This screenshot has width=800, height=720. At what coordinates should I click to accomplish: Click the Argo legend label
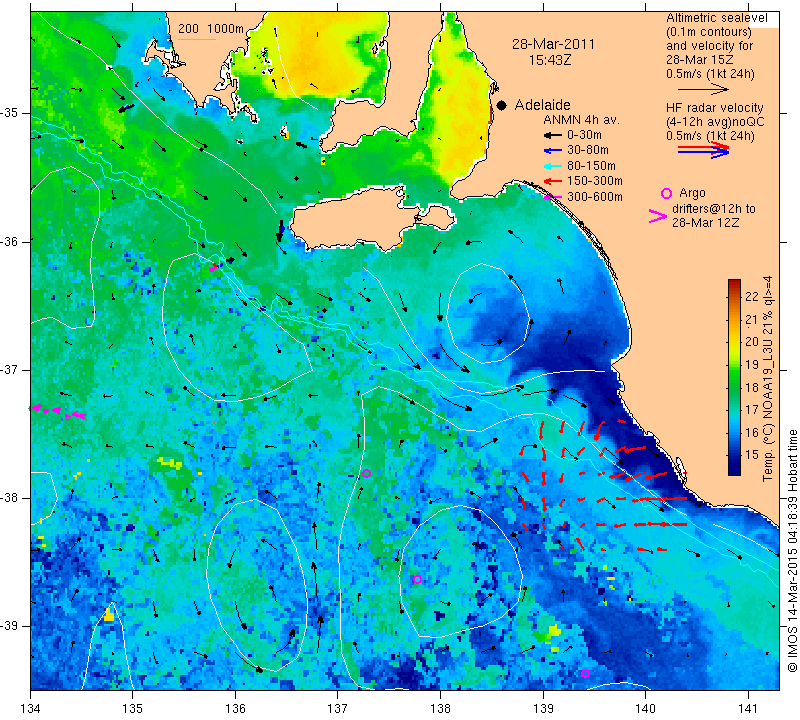coord(692,193)
